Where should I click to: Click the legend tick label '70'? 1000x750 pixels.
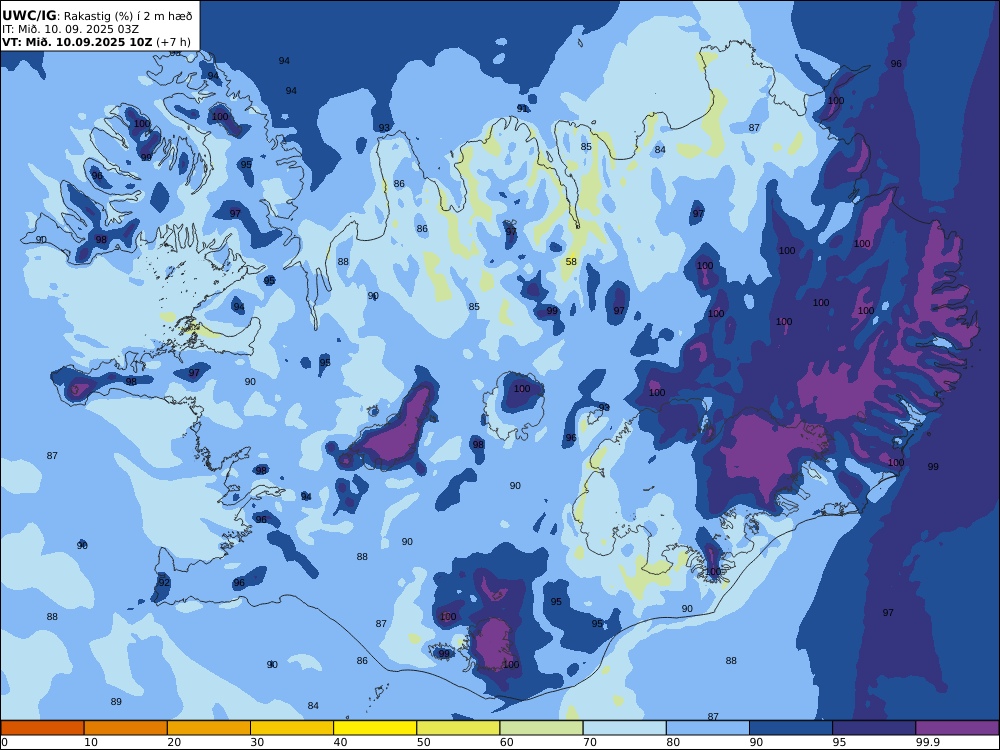[x=590, y=742]
